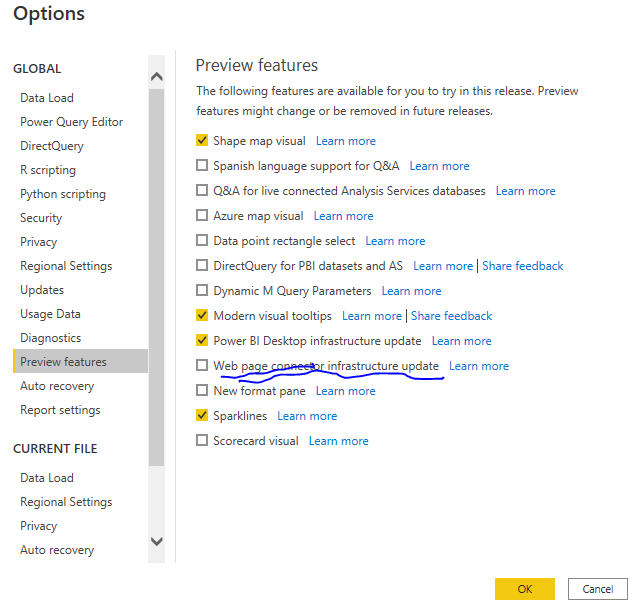Open Learn more for Power BI Desktop infrastructure
The height and width of the screenshot is (607, 644).
[x=462, y=341]
